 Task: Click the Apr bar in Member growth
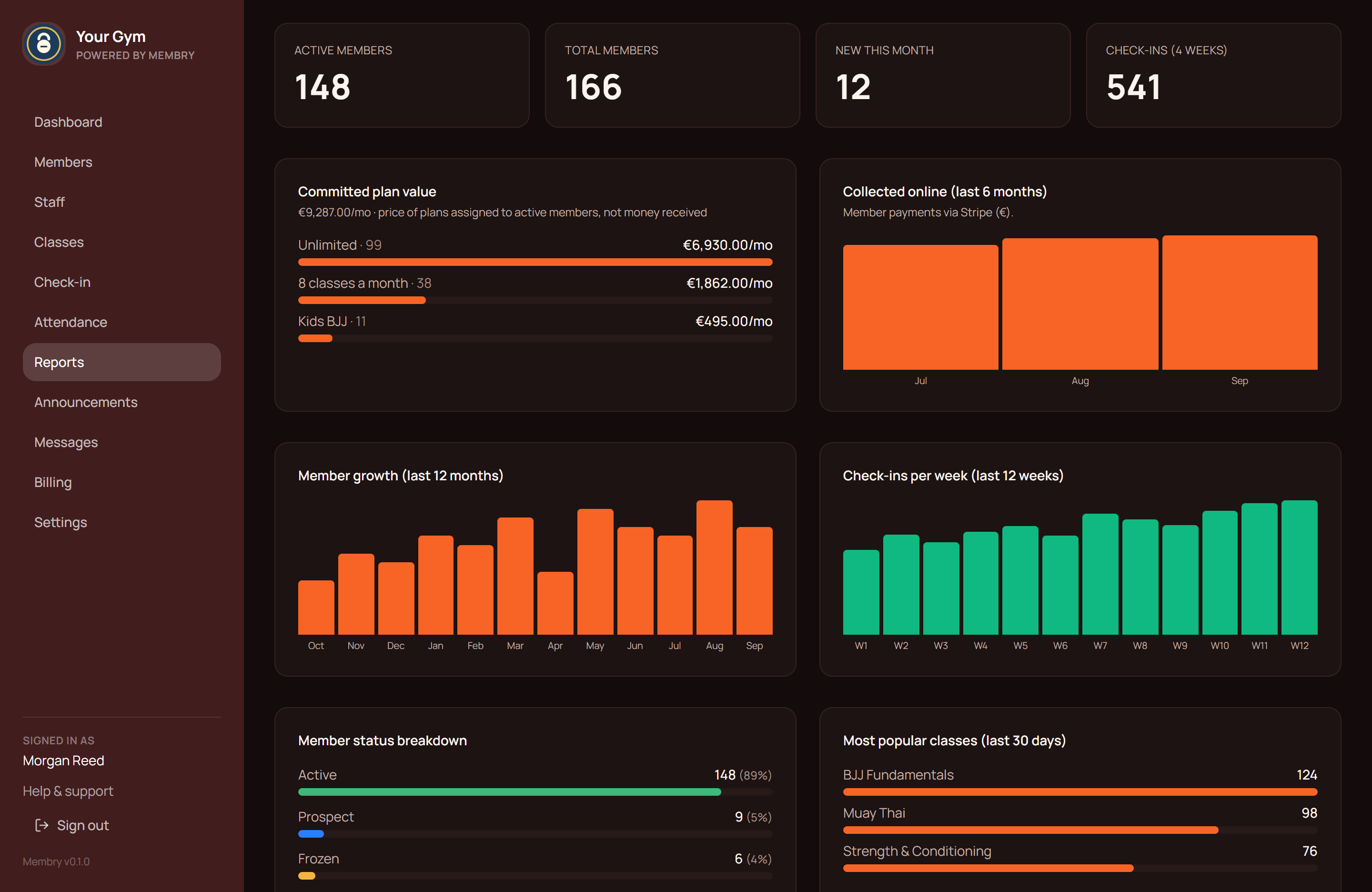(x=555, y=603)
